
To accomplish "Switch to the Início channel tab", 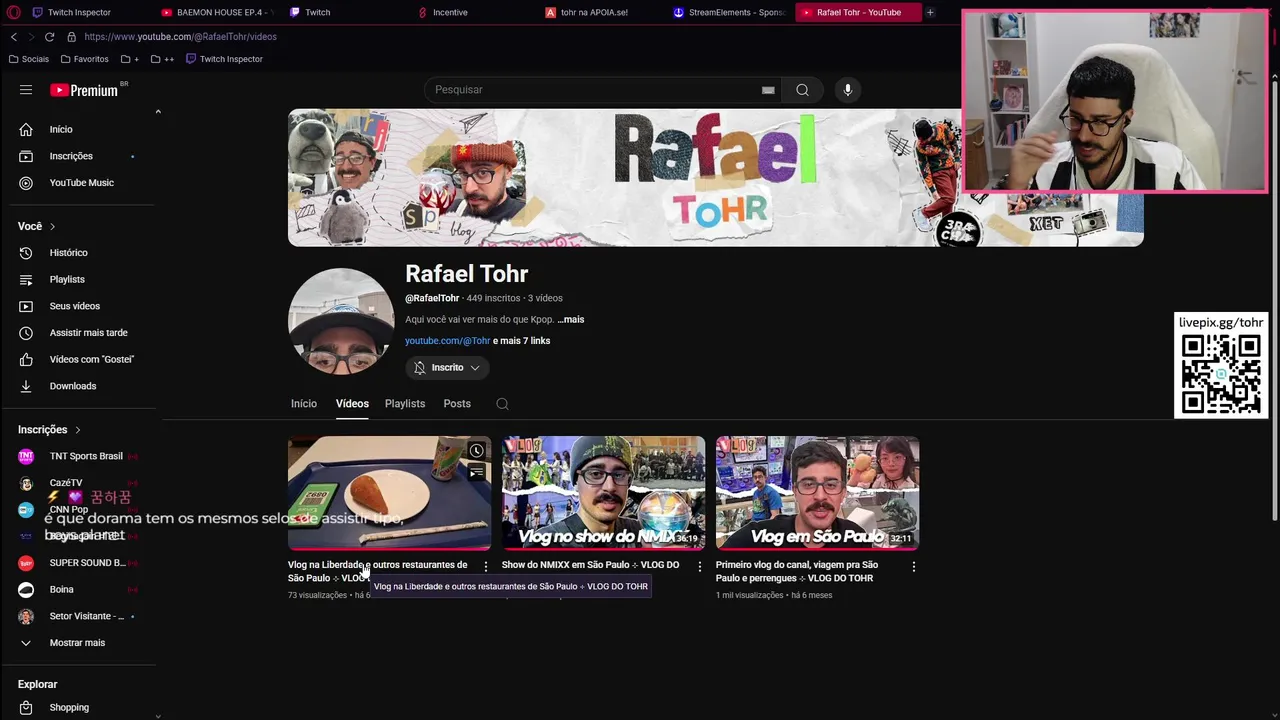I will point(304,404).
